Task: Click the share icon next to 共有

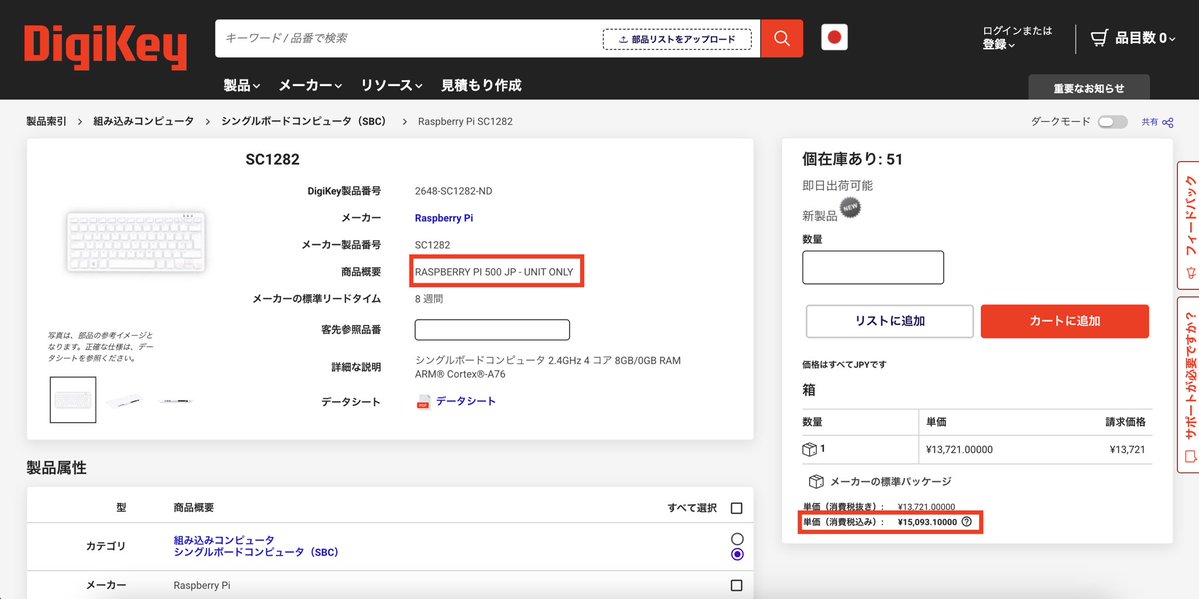Action: 1168,122
